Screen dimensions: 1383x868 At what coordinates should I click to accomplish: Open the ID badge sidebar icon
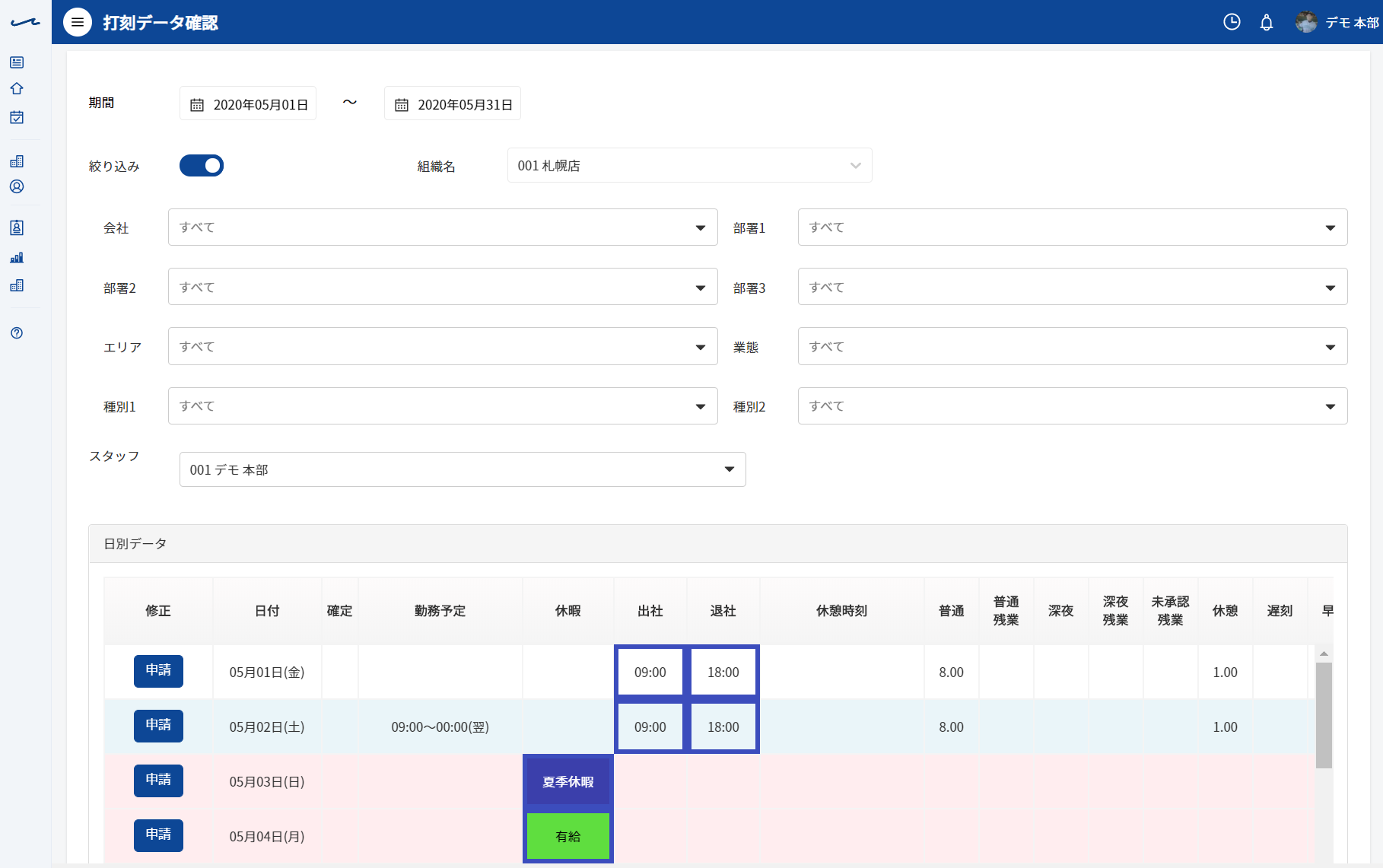click(17, 227)
